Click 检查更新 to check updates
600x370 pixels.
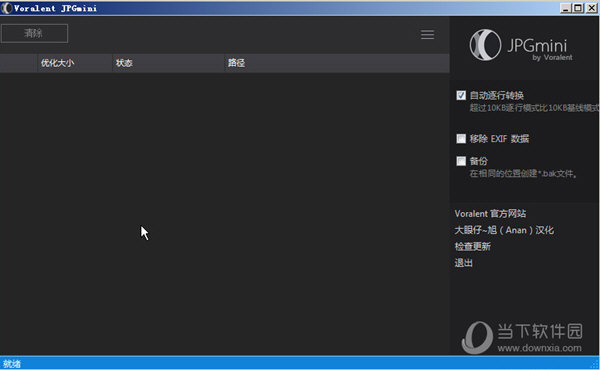473,246
